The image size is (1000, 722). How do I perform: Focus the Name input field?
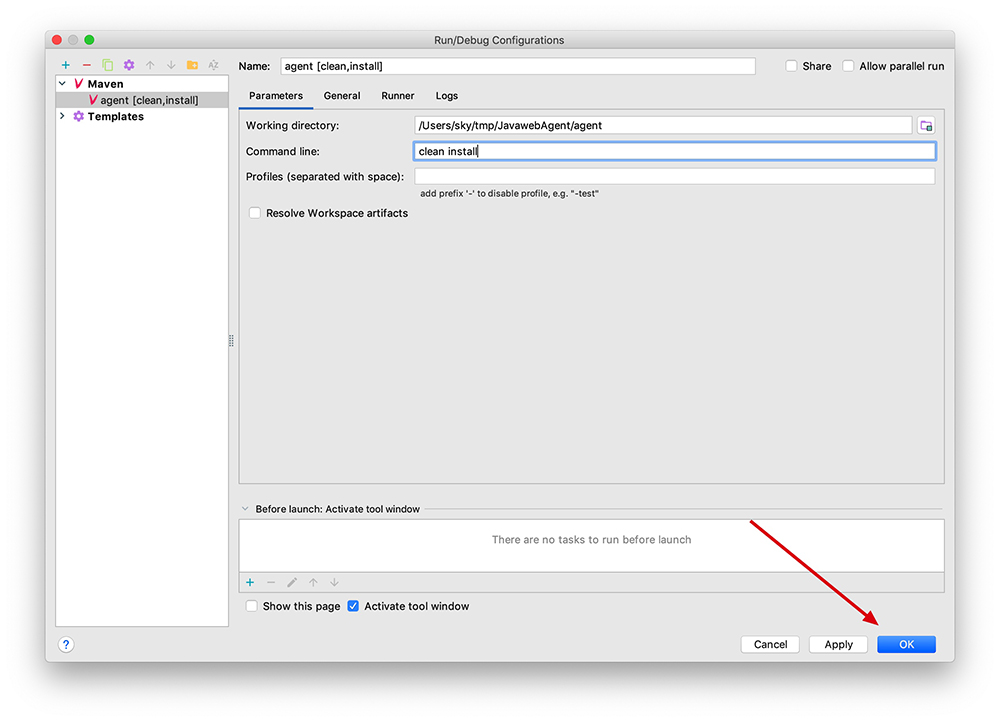pyautogui.click(x=518, y=66)
